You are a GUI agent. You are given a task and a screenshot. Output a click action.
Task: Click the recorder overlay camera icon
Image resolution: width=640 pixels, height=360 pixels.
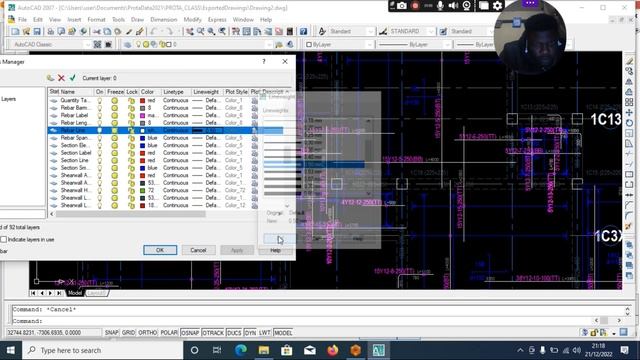pos(402,6)
